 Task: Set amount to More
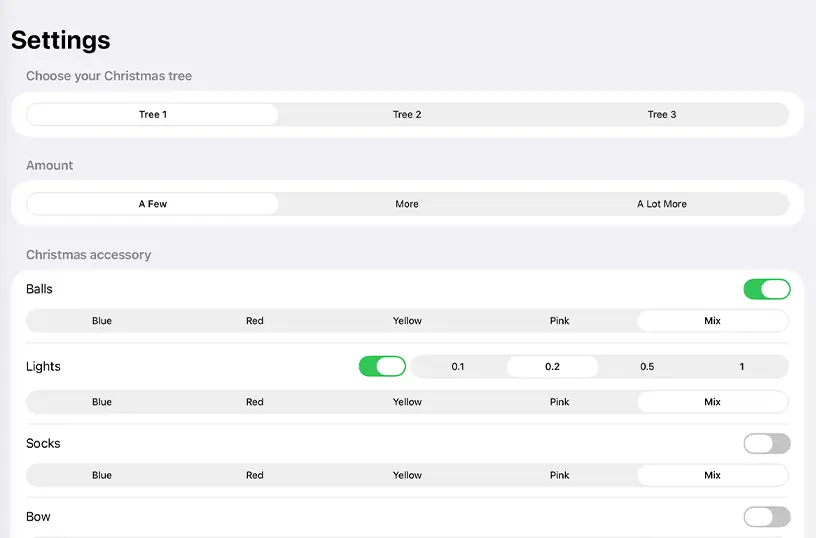pos(407,204)
